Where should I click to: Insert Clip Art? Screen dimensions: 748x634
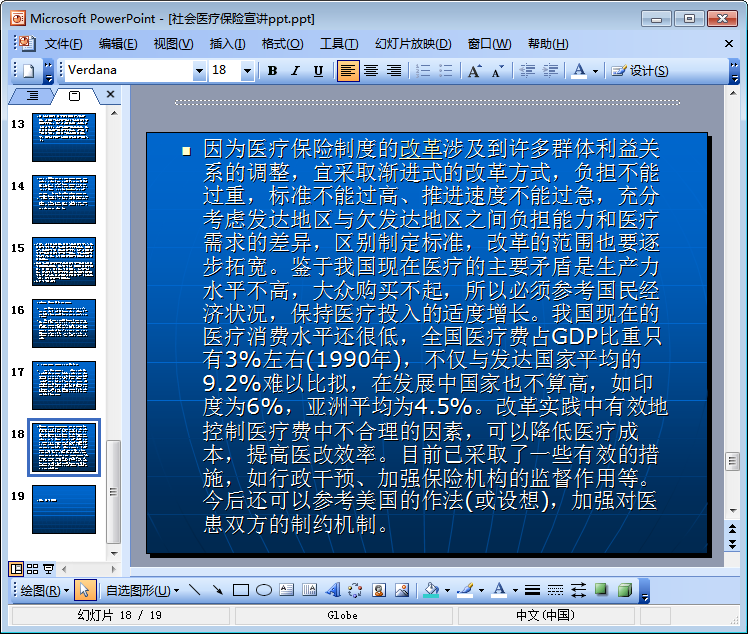tap(379, 591)
